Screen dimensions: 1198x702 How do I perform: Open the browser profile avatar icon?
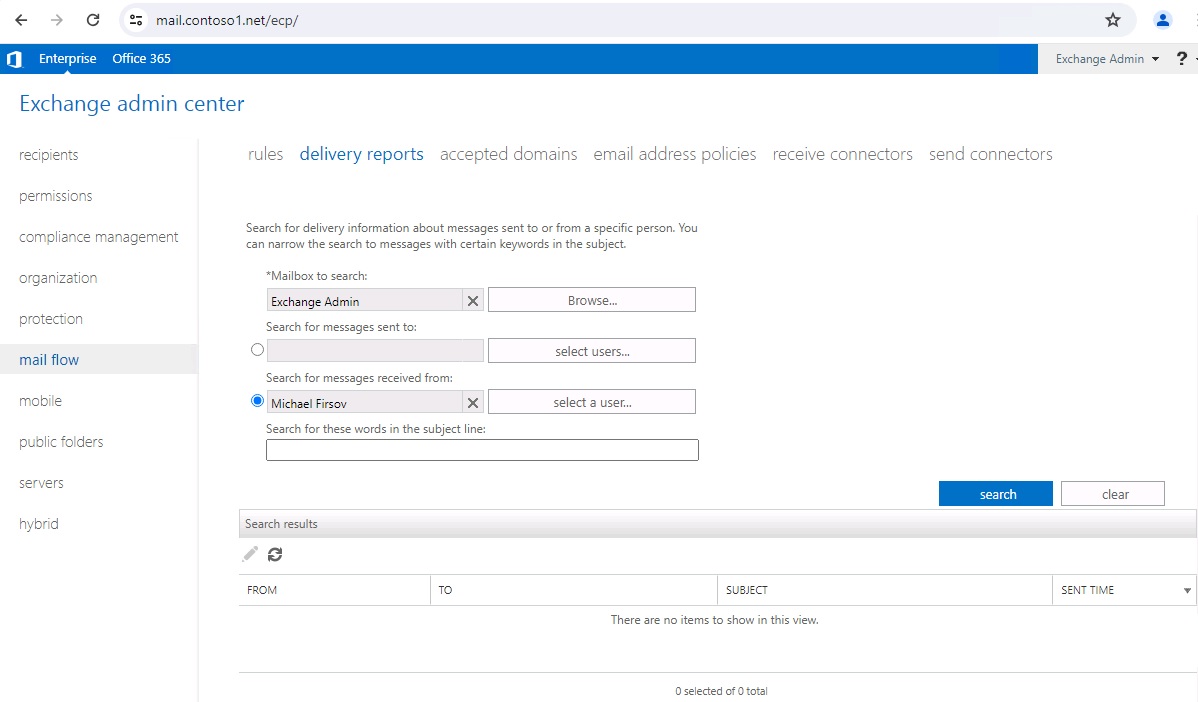(1162, 19)
